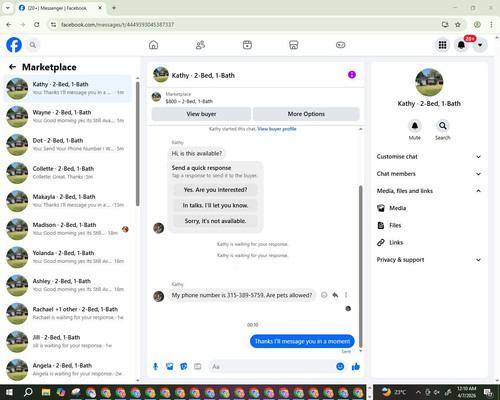Expand the Chat members section
Viewport: 500px width, 400px height.
(x=429, y=174)
